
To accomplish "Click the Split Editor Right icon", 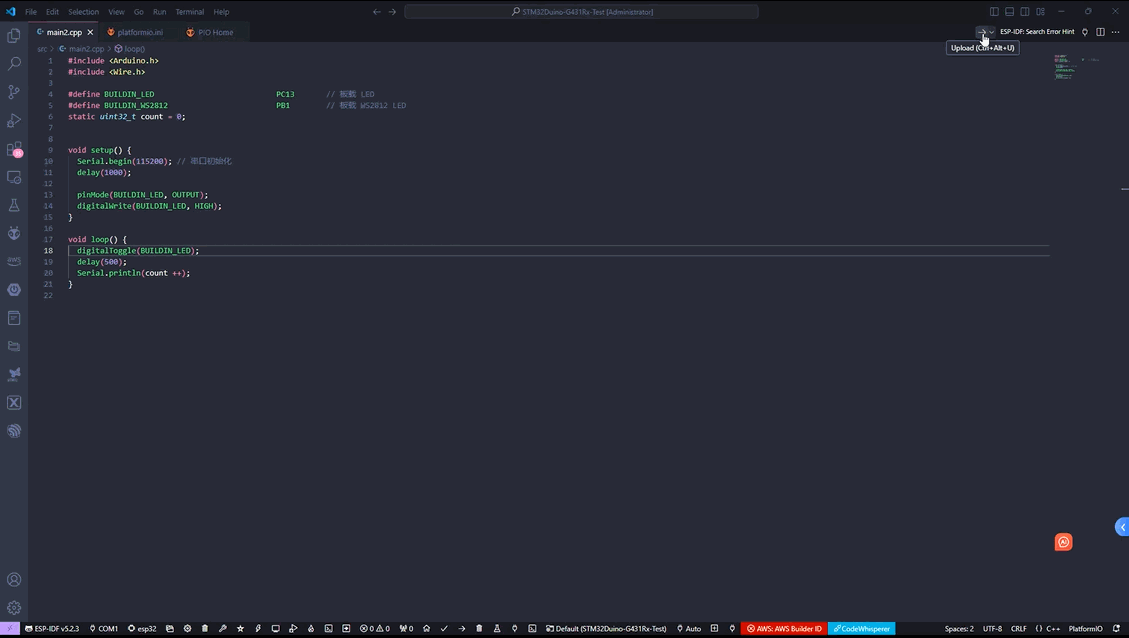I will [x=1100, y=32].
